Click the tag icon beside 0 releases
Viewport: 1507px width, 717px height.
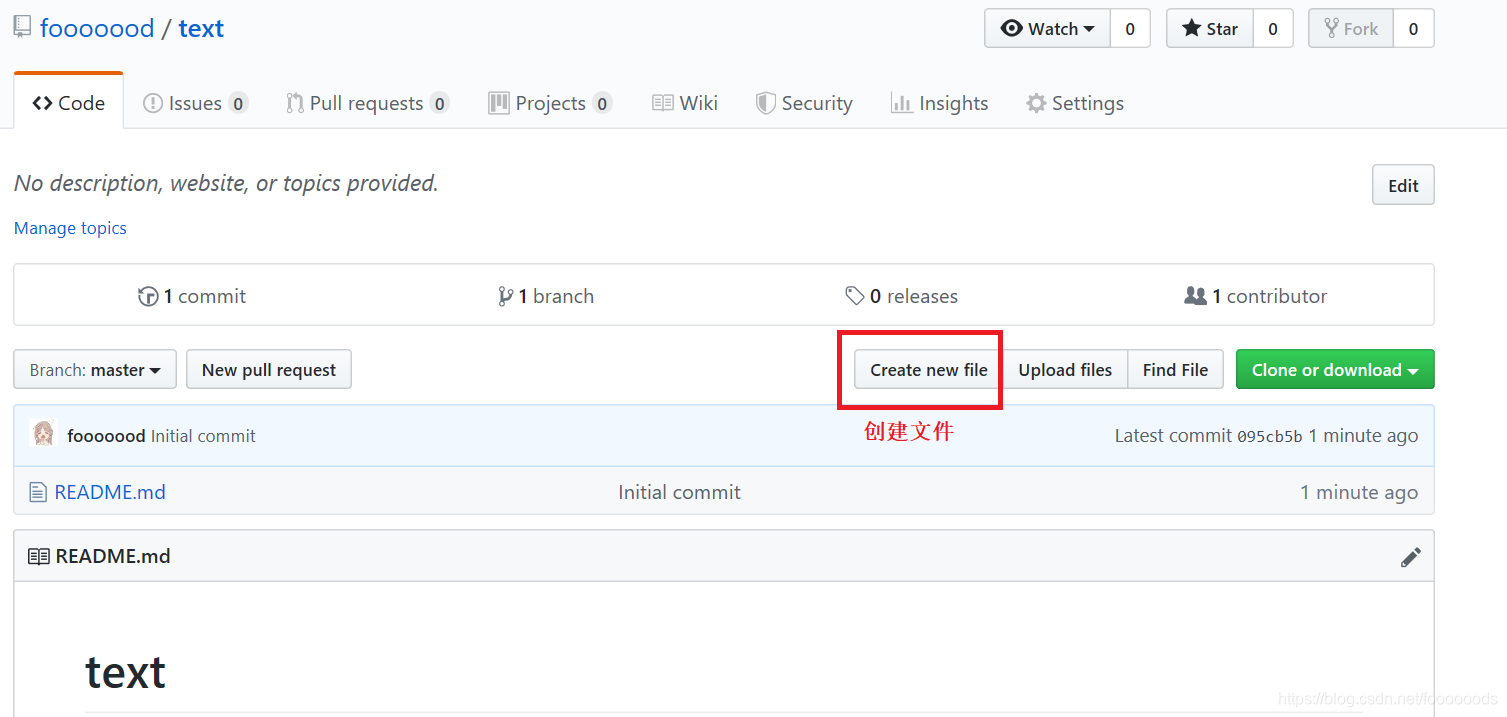point(855,296)
